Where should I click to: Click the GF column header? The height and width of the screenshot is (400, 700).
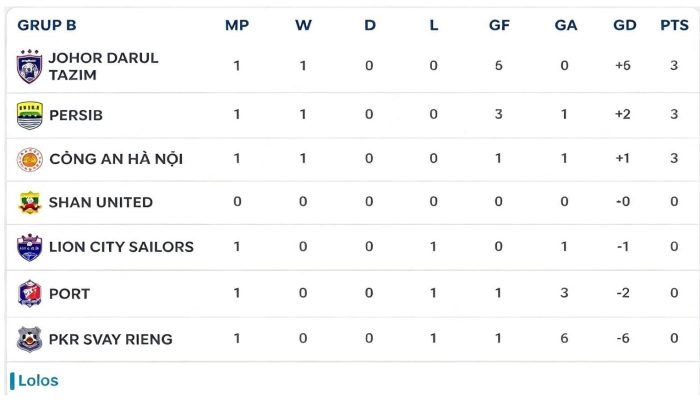[x=499, y=25]
